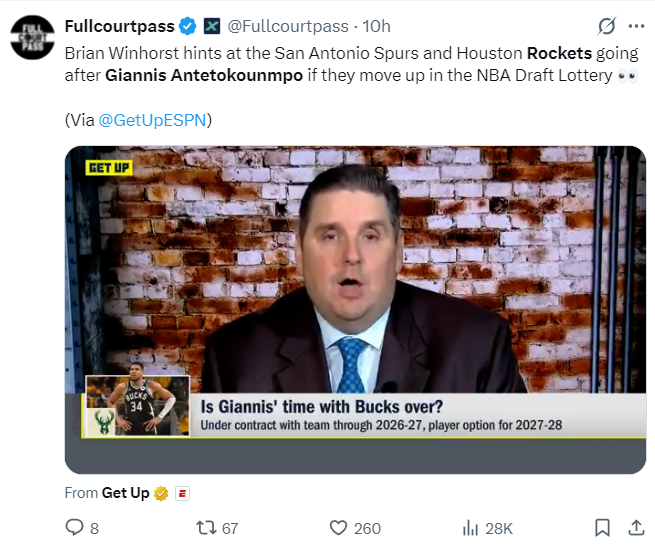
Task: Like the post with heart icon
Action: [x=338, y=528]
